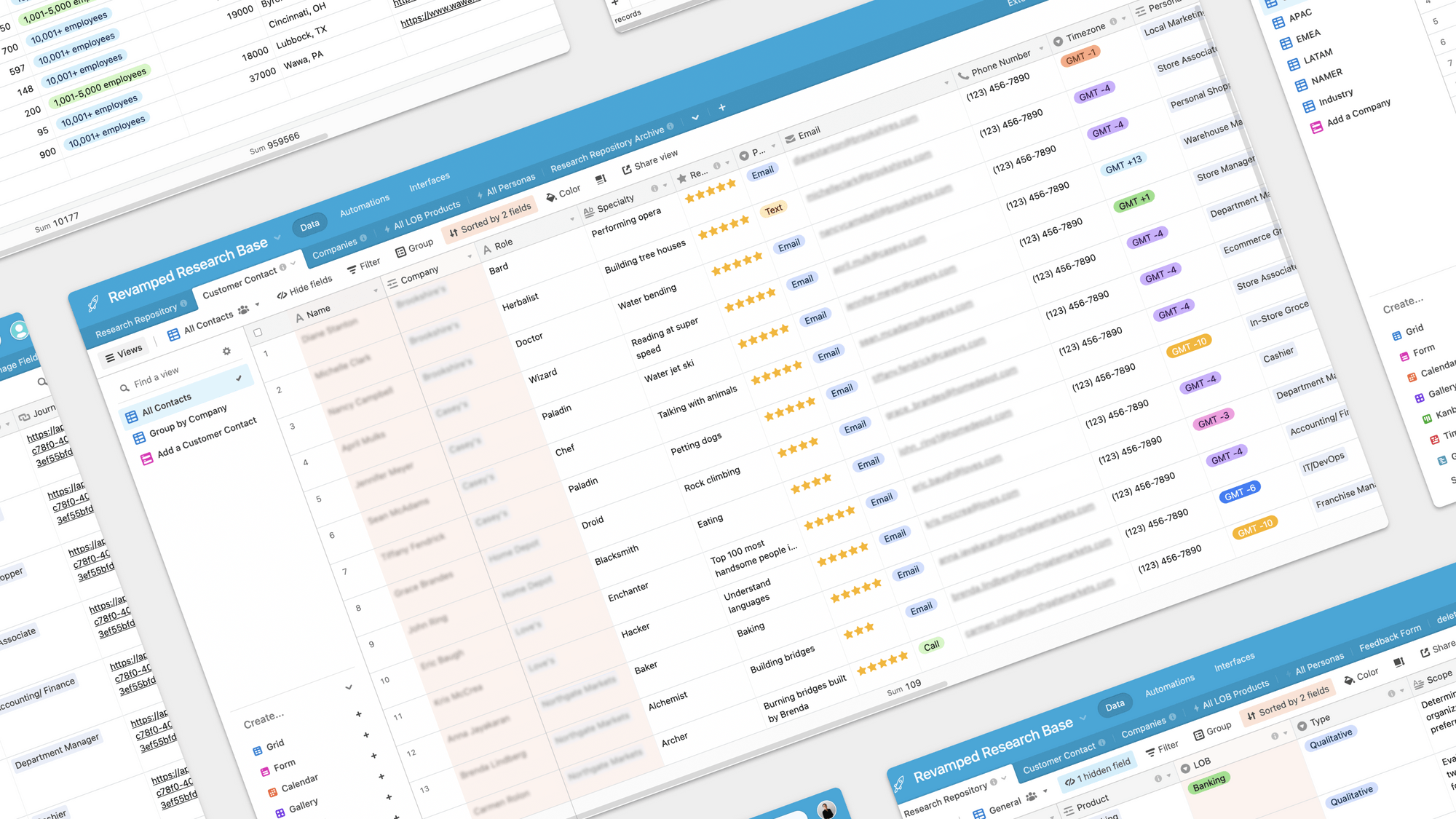
Task: Open the Timezone column header dropdown arrow
Action: coord(1123,18)
